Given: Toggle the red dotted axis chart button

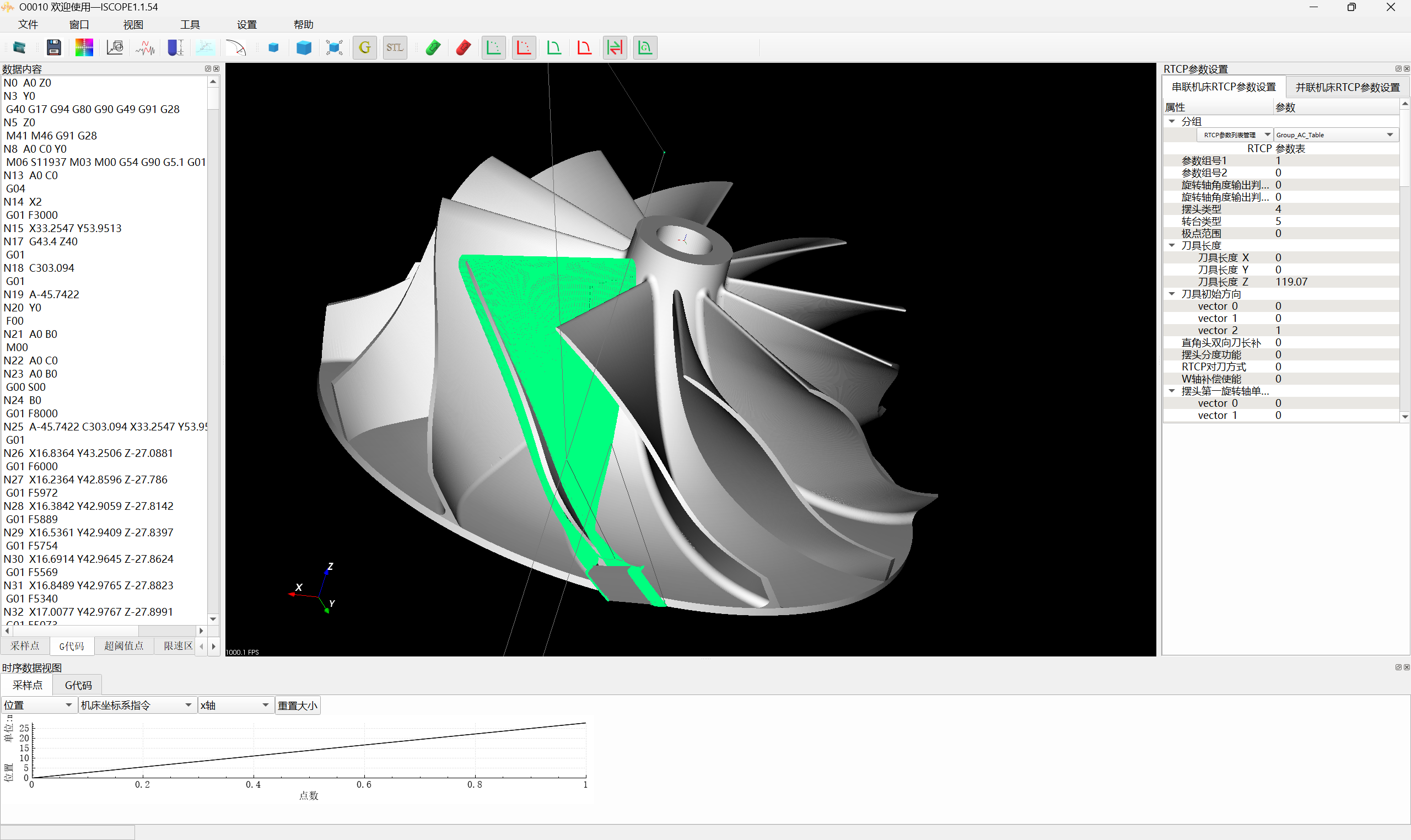Looking at the screenshot, I should 524,47.
